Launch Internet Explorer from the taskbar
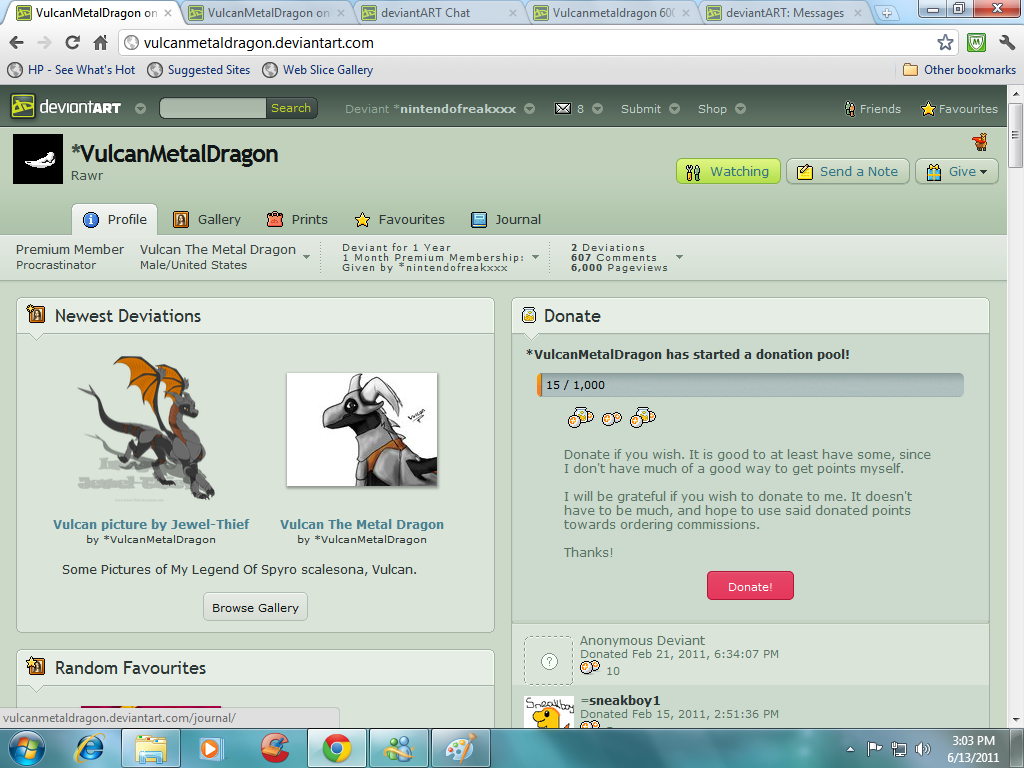The image size is (1024, 768). pyautogui.click(x=89, y=748)
